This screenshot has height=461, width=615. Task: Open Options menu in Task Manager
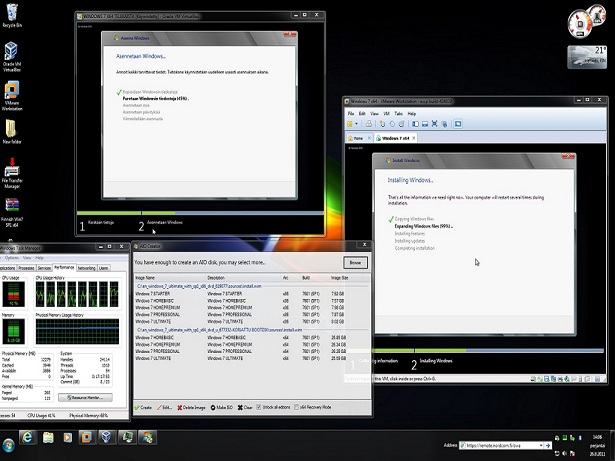(x=12, y=258)
